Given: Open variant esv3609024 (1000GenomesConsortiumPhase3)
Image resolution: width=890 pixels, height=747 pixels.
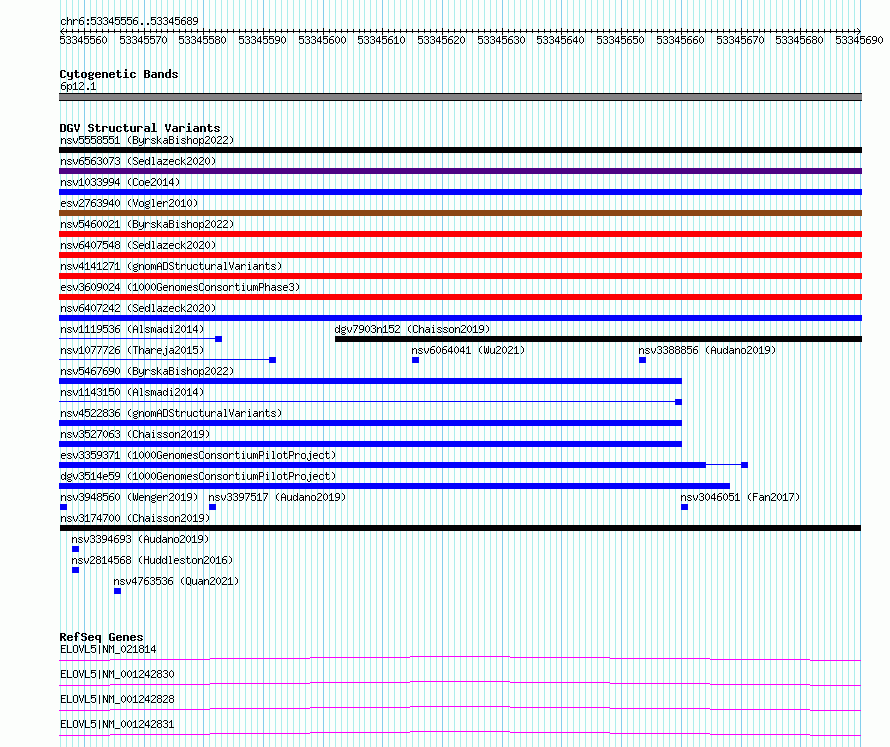Looking at the screenshot, I should [x=180, y=287].
